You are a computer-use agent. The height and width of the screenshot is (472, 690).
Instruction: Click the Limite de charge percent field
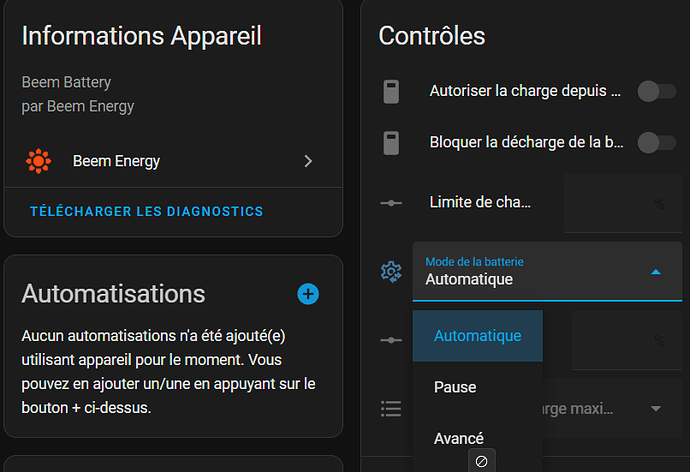[x=623, y=203]
